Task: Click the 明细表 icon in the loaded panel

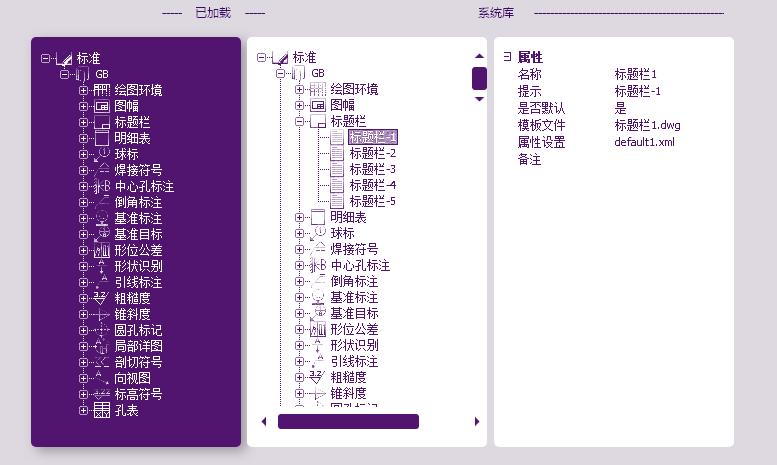Action: point(102,138)
